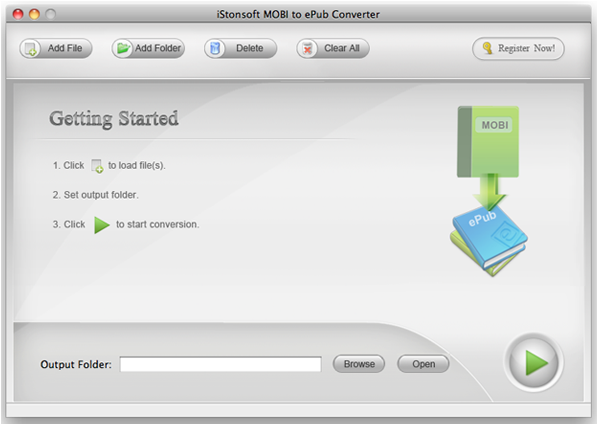Click the Add File toolbar button
Viewport: 600px width, 424px height.
(x=56, y=48)
